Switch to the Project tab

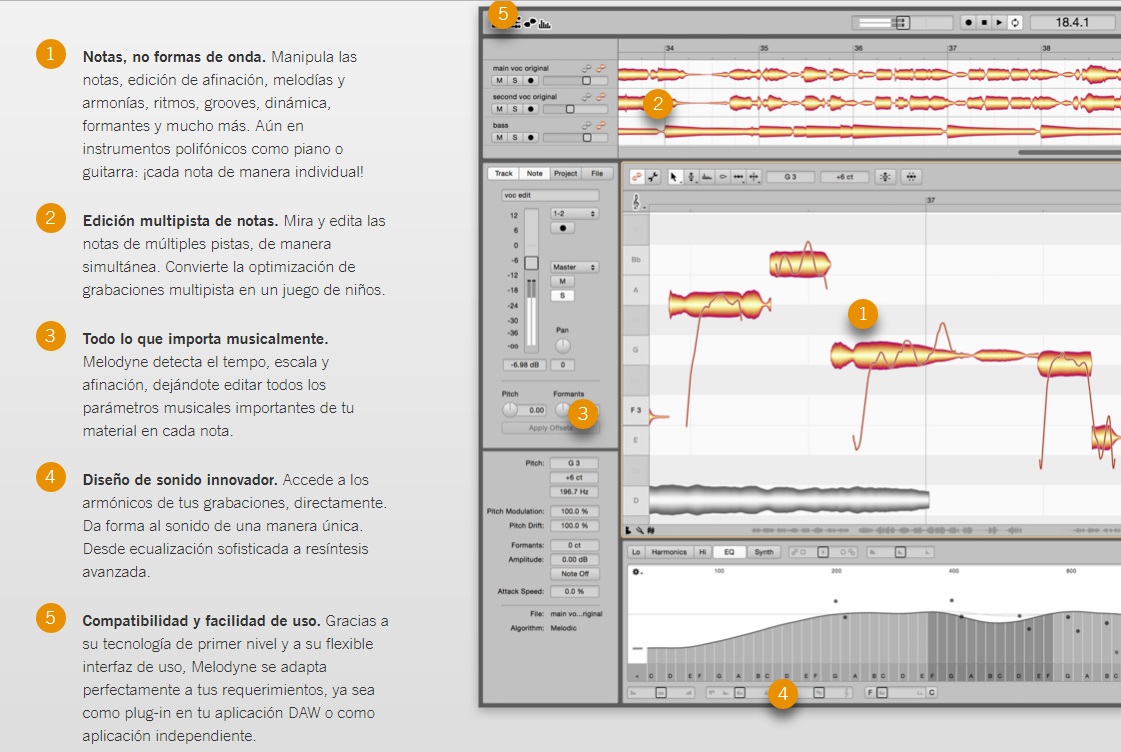point(565,174)
